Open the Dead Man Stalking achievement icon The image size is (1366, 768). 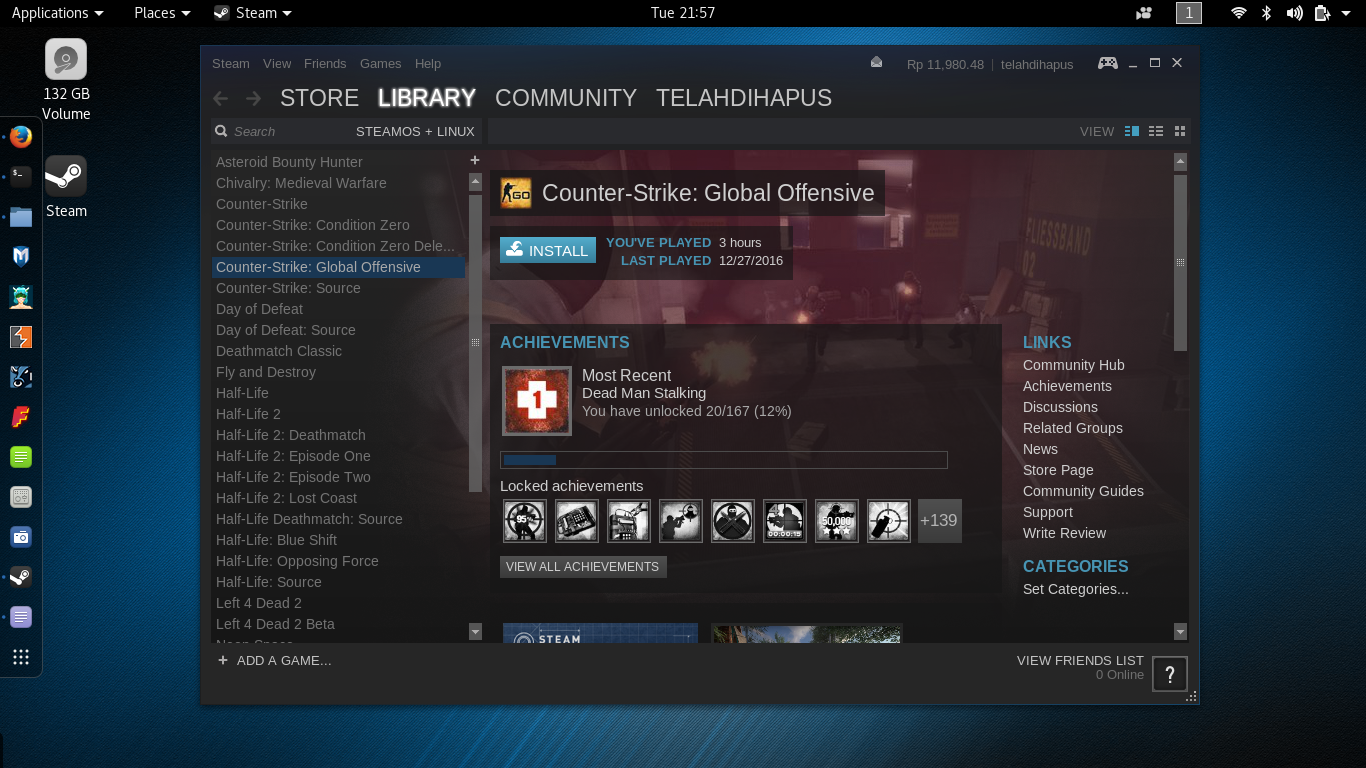pos(536,401)
